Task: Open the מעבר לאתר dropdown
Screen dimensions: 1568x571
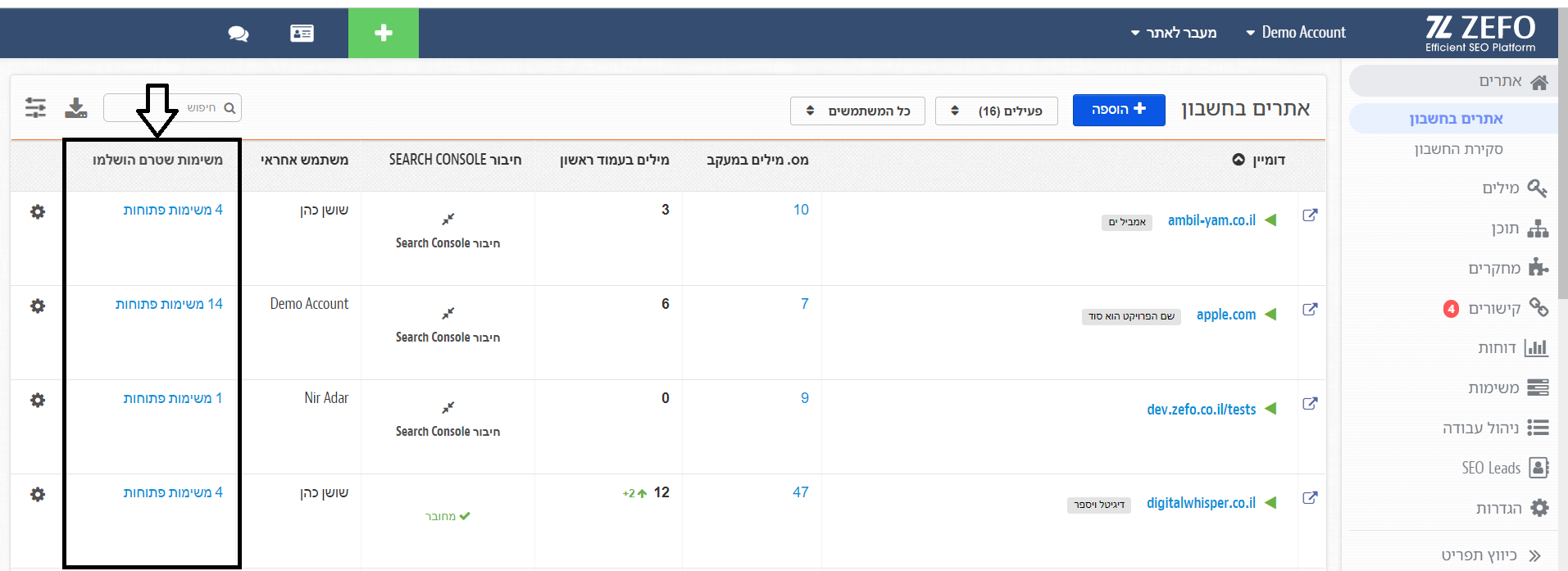Action: (x=1174, y=33)
